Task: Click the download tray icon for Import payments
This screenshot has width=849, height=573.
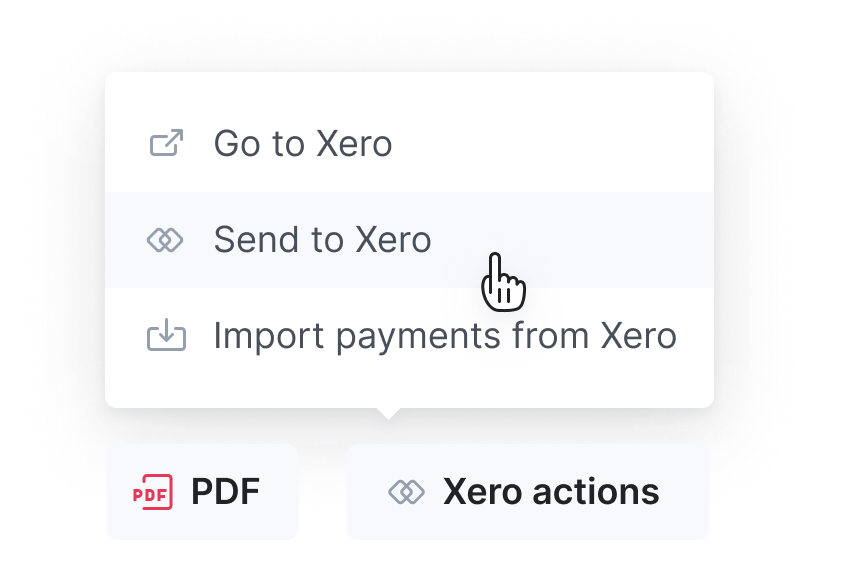Action: 166,335
